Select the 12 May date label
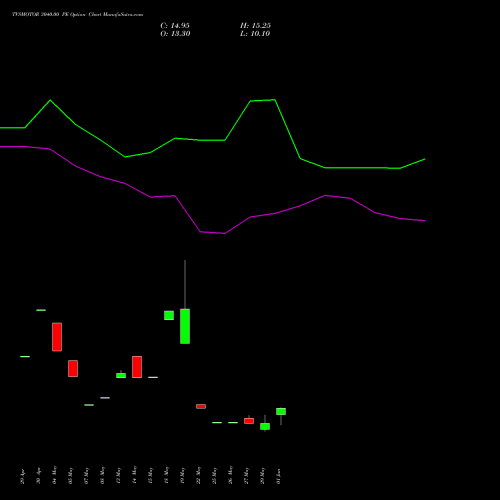500x500 pixels. pyautogui.click(x=119, y=475)
